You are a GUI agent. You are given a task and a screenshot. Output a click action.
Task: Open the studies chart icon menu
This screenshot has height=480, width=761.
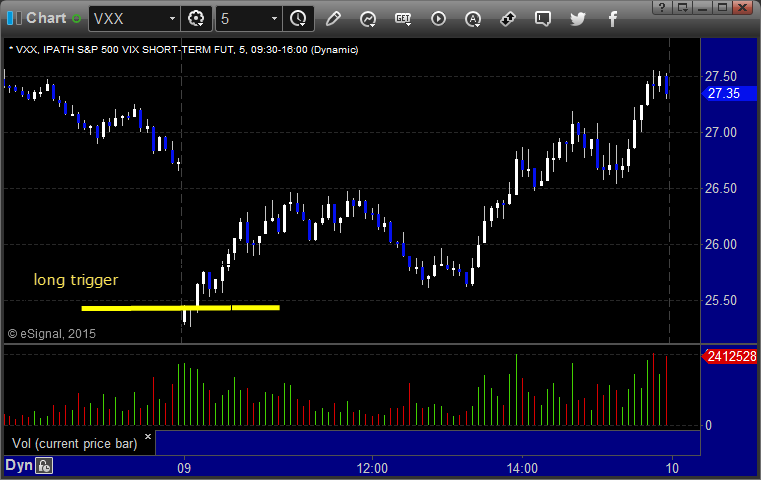[368, 19]
